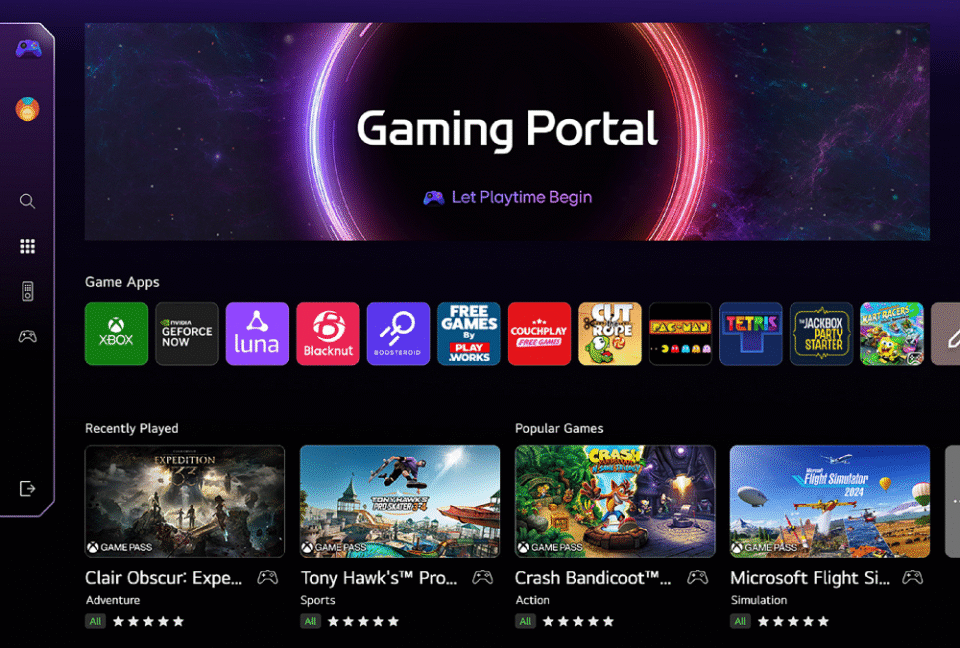Viewport: 960px width, 648px height.
Task: Open the Boosteroid app tile
Action: [x=398, y=333]
